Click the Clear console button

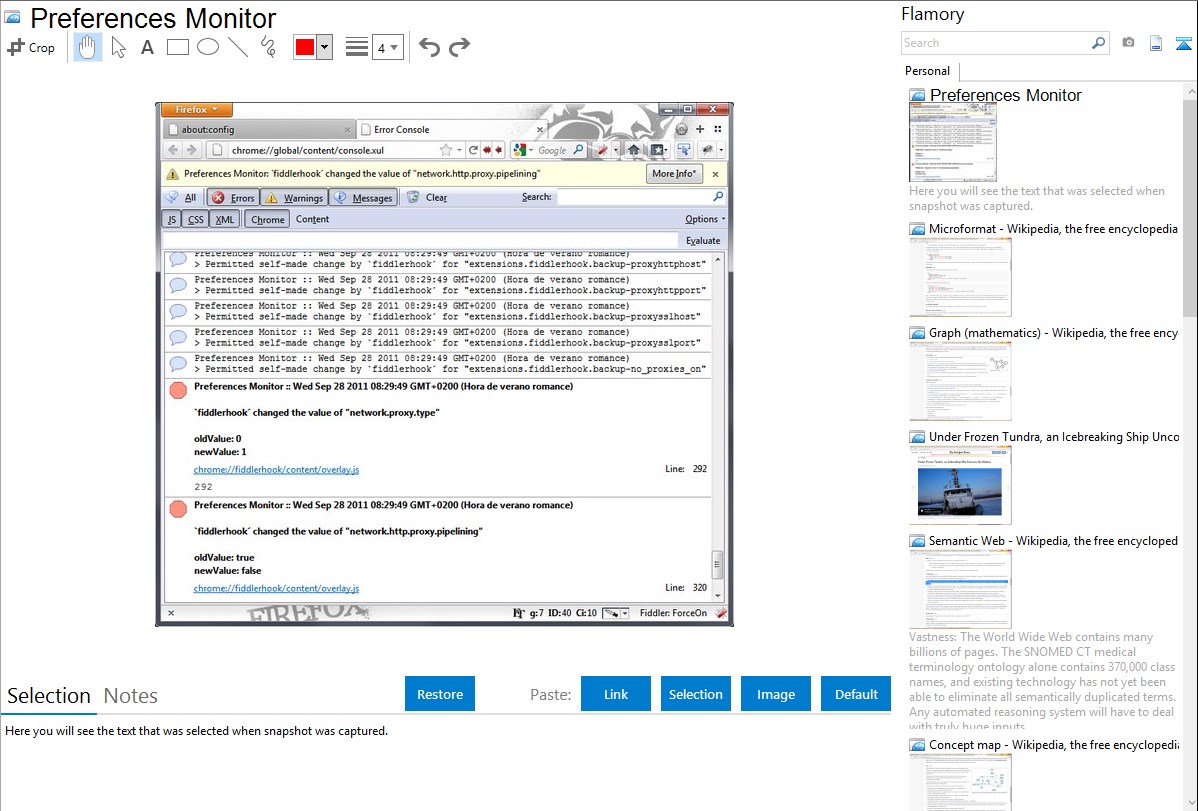(x=427, y=197)
